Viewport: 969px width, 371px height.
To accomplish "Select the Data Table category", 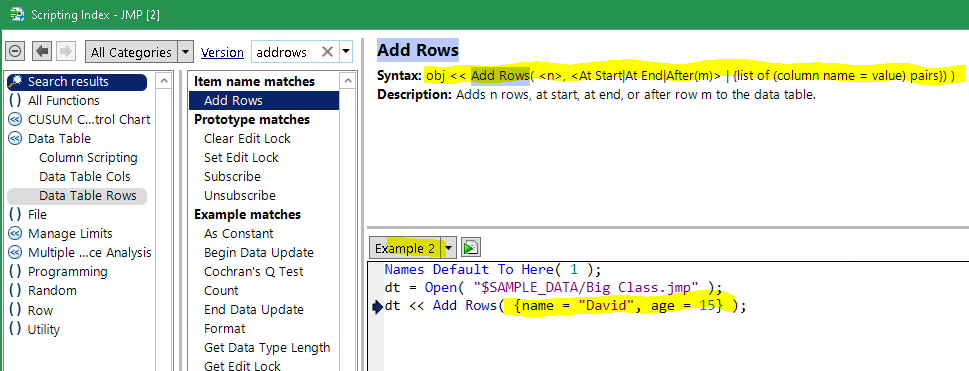I will pos(59,139).
